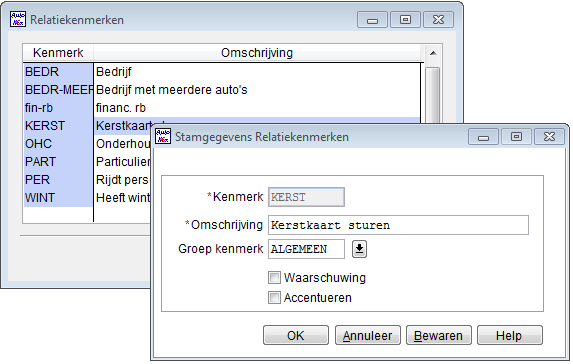Enable the Waarschuwing checkbox
Image resolution: width=573 pixels, height=364 pixels.
click(x=274, y=277)
